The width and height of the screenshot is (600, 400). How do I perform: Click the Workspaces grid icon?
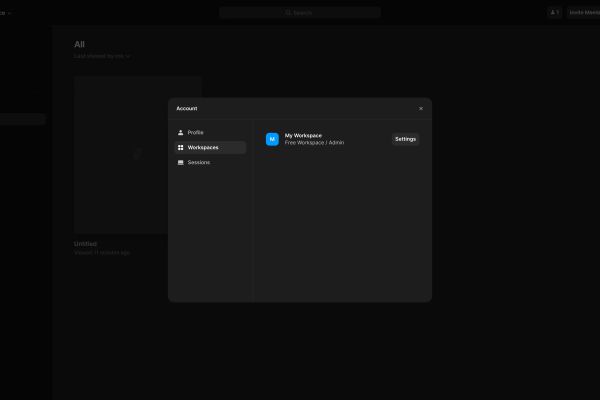pos(181,147)
